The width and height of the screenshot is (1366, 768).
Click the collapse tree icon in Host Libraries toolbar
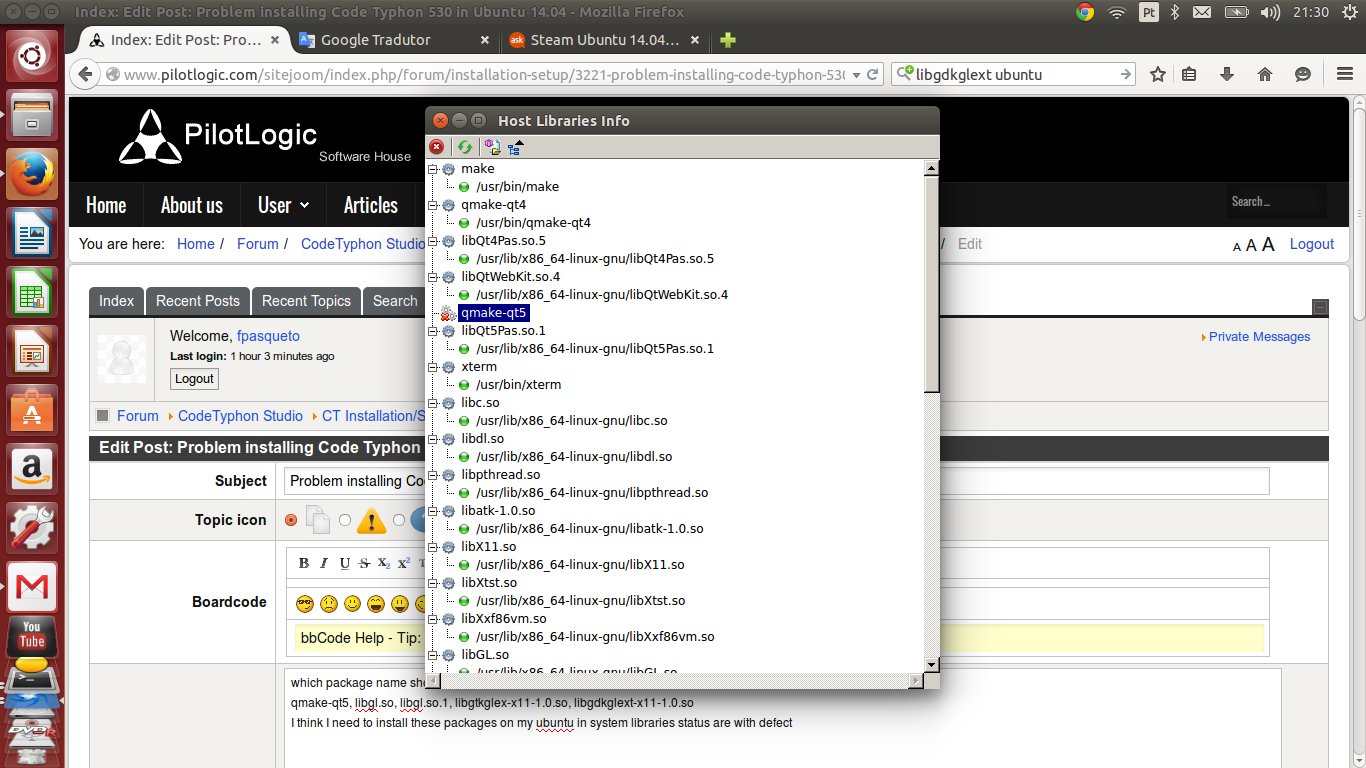[515, 147]
